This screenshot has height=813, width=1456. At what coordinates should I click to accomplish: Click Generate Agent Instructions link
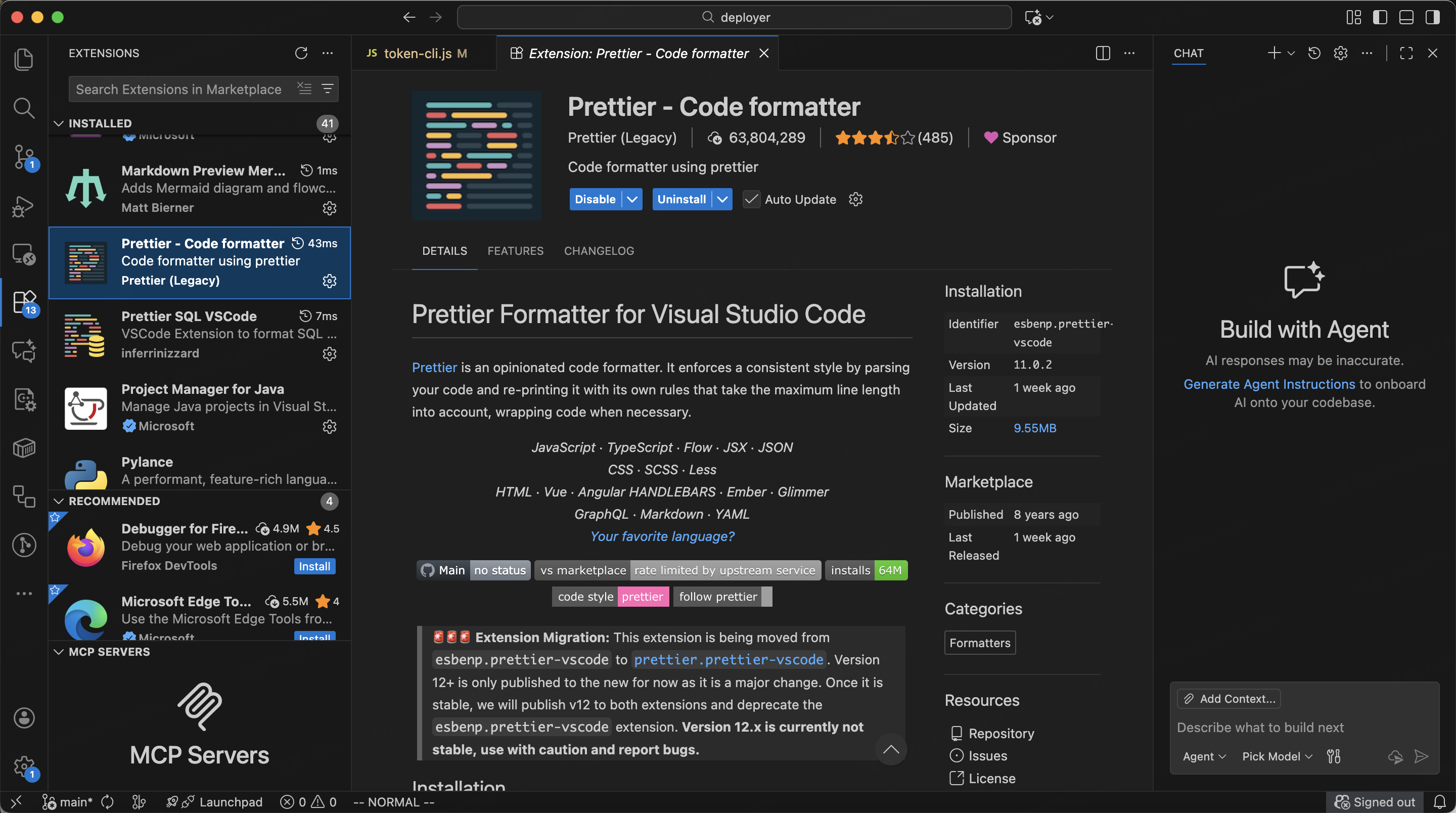click(x=1269, y=384)
